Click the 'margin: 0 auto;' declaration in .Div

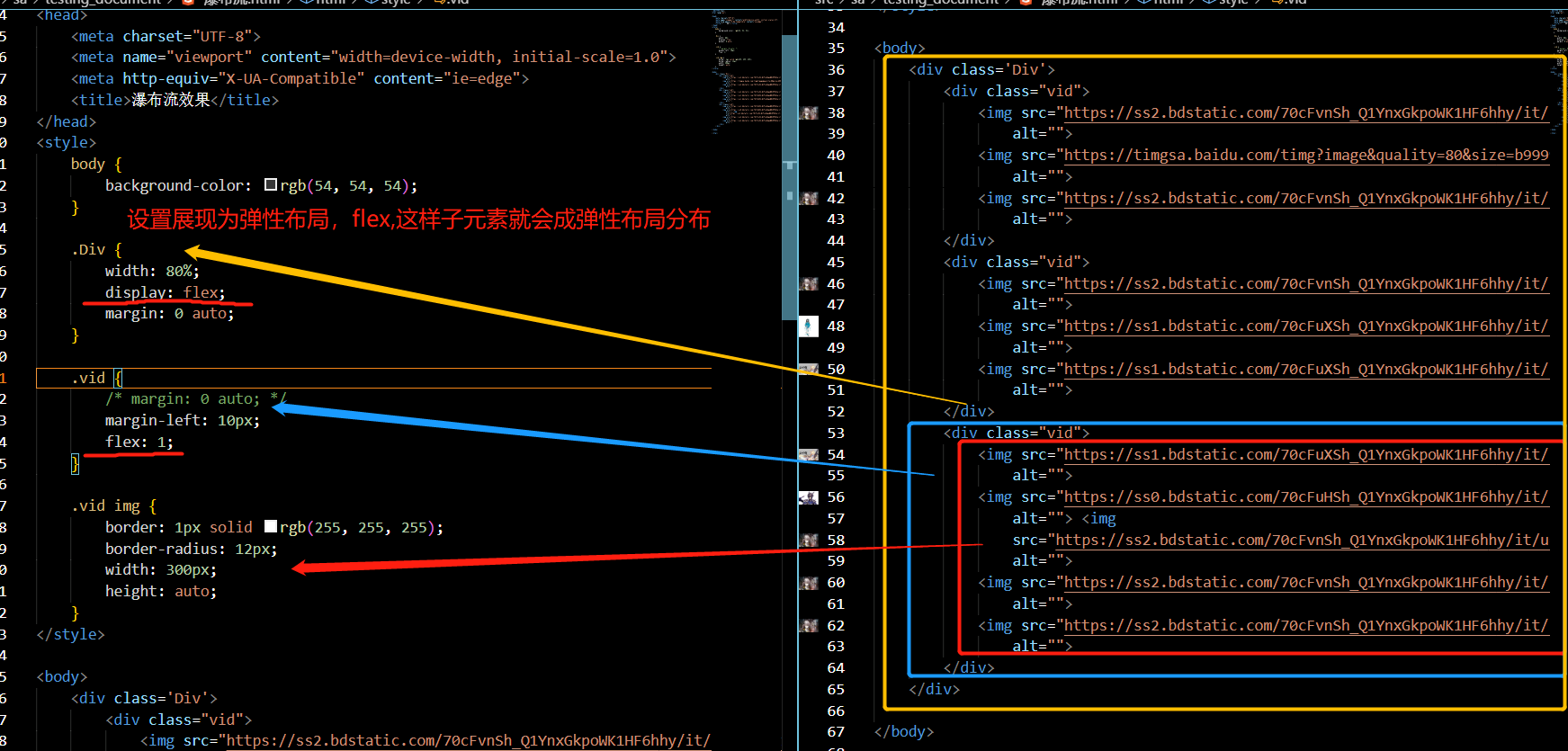pyautogui.click(x=170, y=313)
